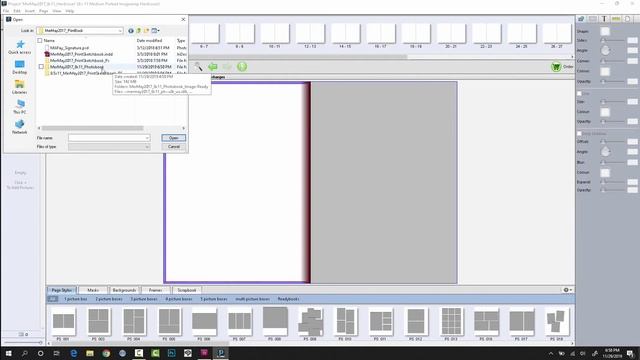Open the Page menu
640x360 pixels.
44,11
